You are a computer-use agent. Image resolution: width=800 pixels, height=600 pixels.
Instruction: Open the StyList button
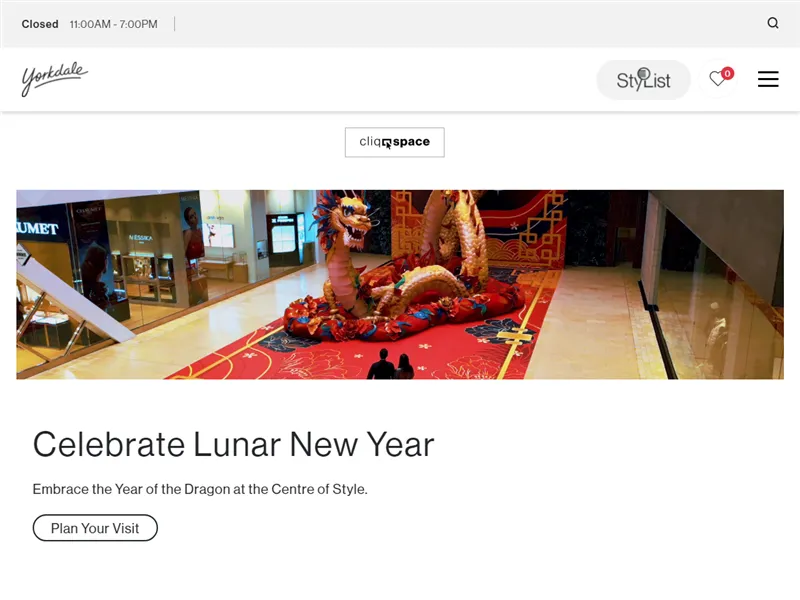(643, 80)
